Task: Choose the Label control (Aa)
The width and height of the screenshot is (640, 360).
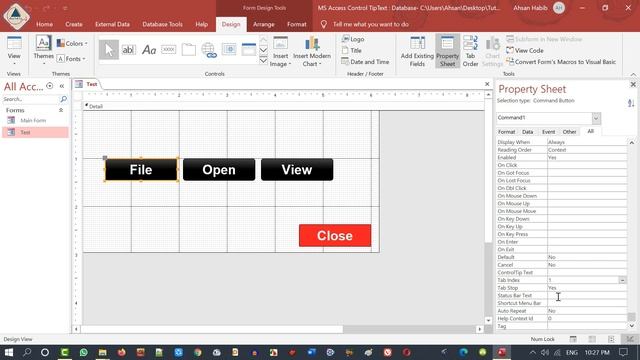Action: (x=149, y=50)
